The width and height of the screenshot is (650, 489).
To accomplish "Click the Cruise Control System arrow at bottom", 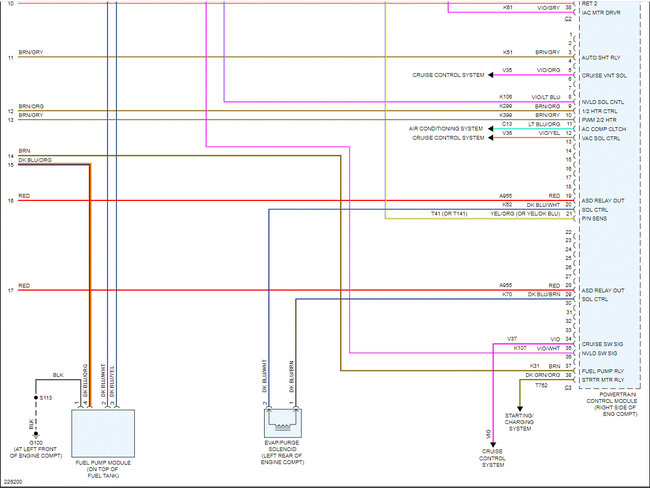I will pos(493,445).
